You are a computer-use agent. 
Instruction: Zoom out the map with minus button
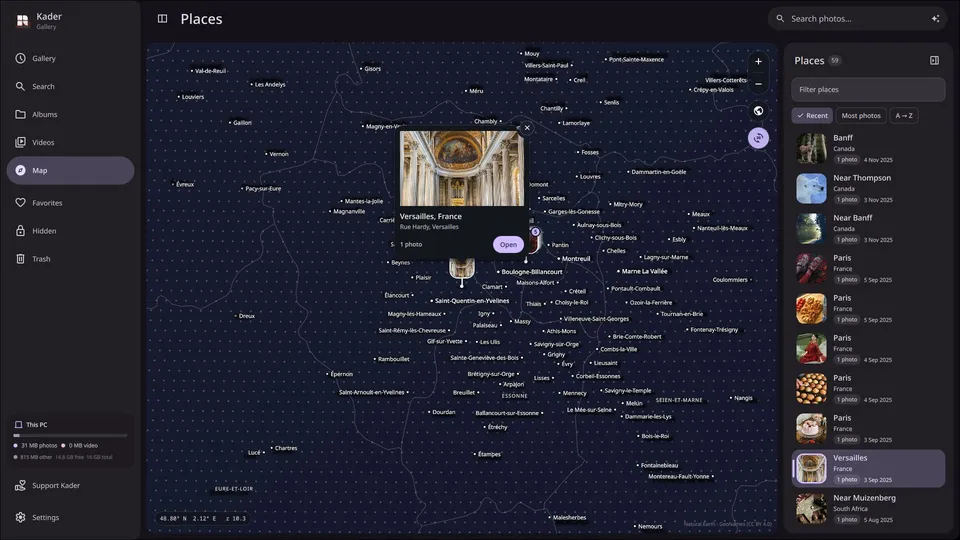(758, 84)
